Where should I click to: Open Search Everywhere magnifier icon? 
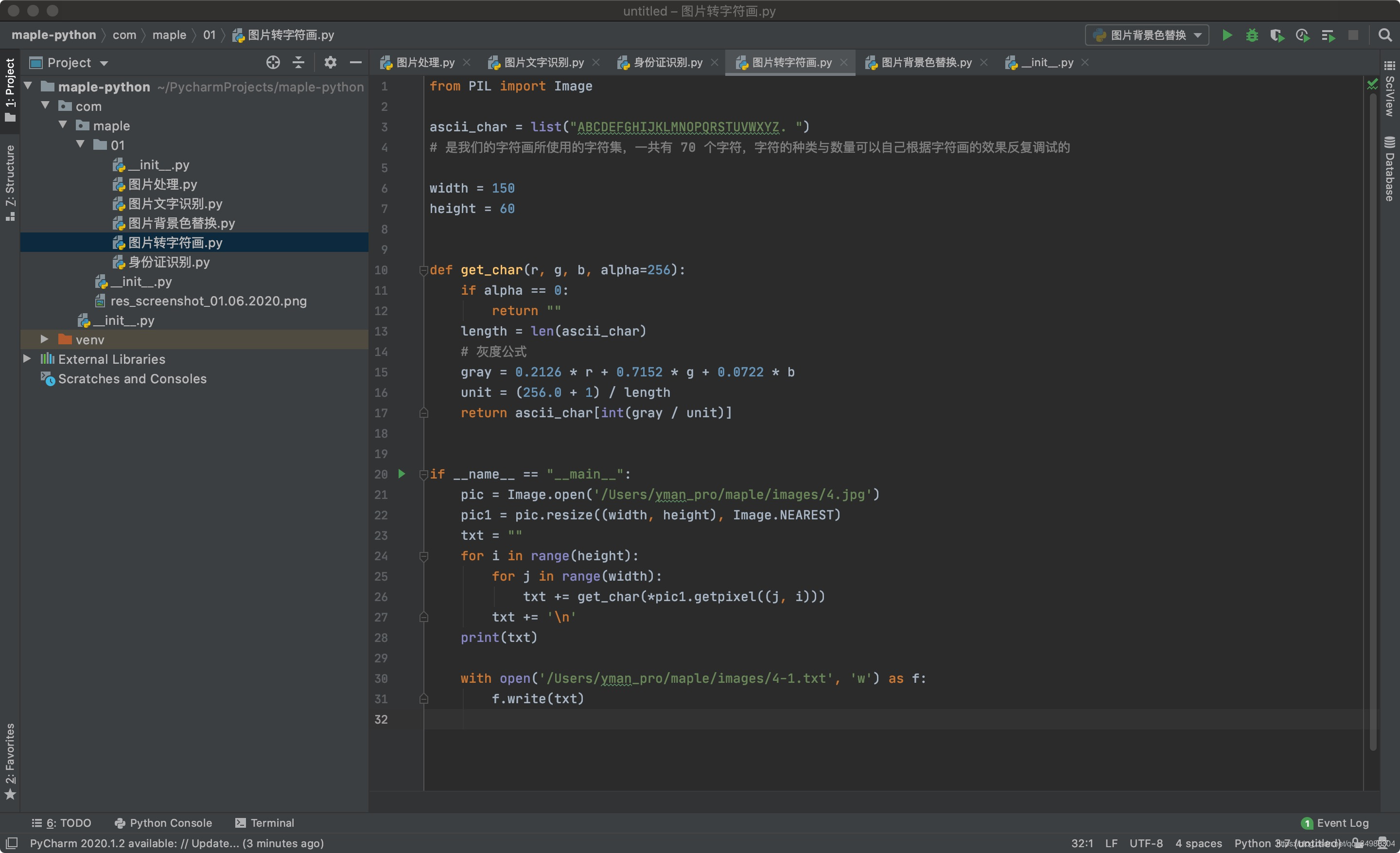1384,35
